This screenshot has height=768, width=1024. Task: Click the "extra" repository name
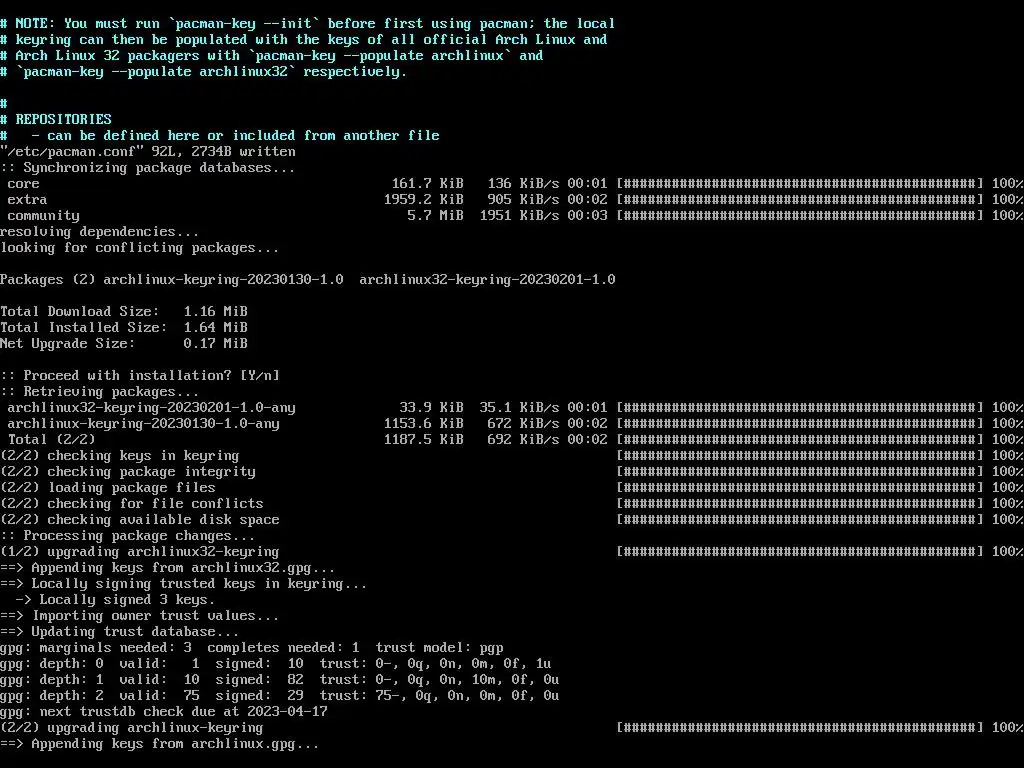click(x=27, y=200)
